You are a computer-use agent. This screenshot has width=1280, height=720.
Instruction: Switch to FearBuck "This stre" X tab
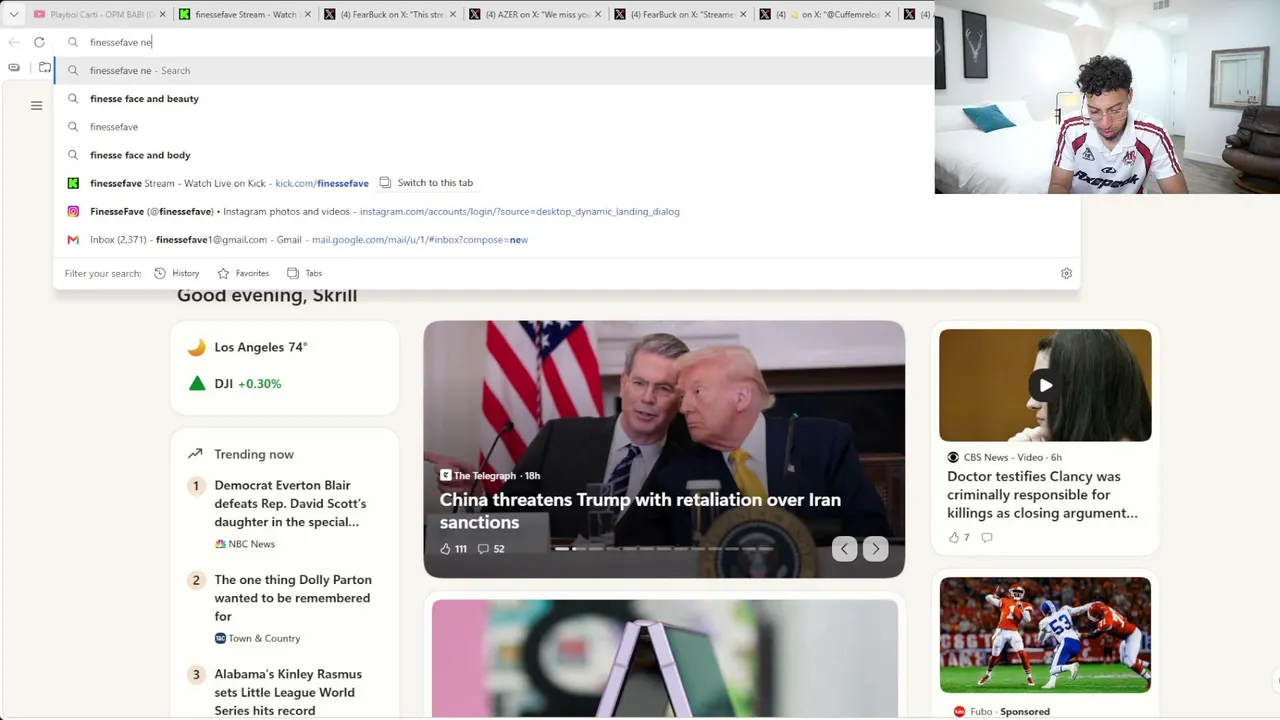389,14
